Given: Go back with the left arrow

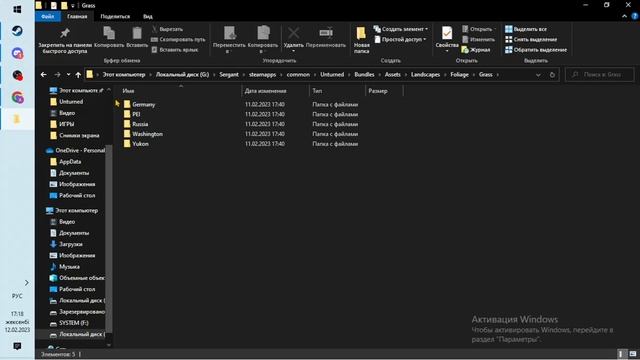Looking at the screenshot, I should coord(44,75).
